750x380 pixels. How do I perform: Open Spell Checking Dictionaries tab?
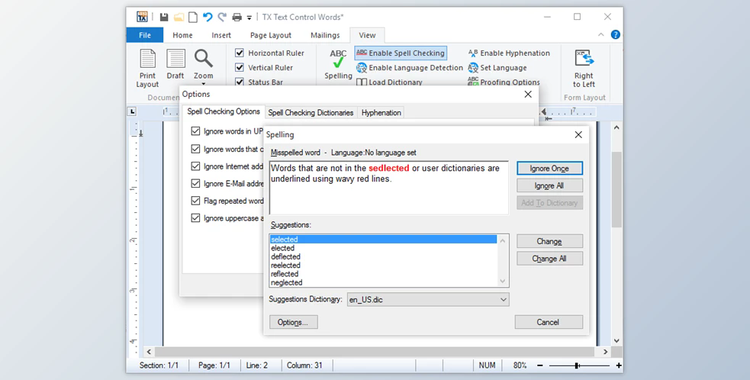pos(310,112)
